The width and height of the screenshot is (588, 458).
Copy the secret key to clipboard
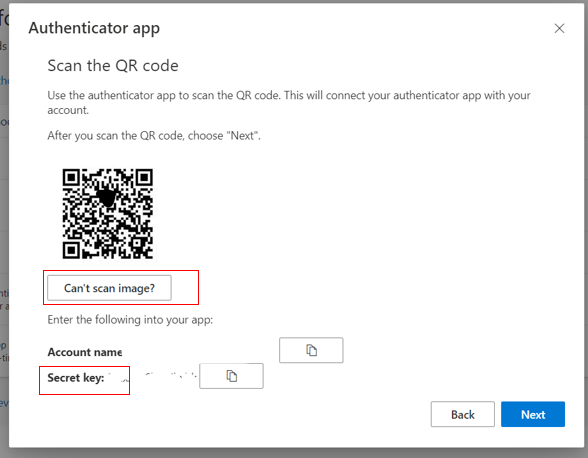[231, 376]
